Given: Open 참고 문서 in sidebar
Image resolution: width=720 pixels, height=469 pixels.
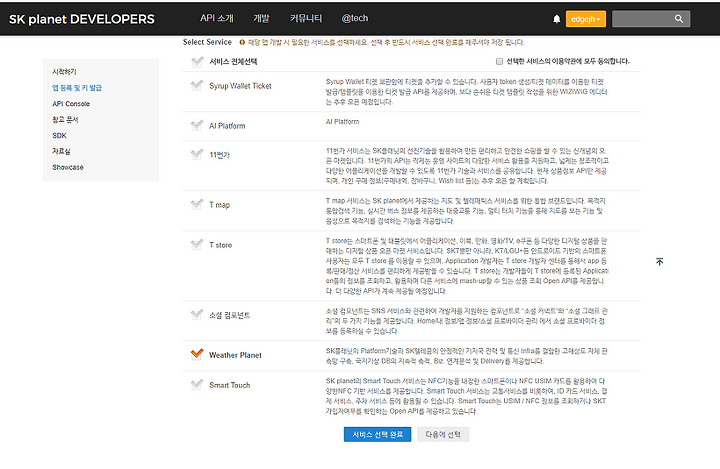Looking at the screenshot, I should [x=65, y=119].
